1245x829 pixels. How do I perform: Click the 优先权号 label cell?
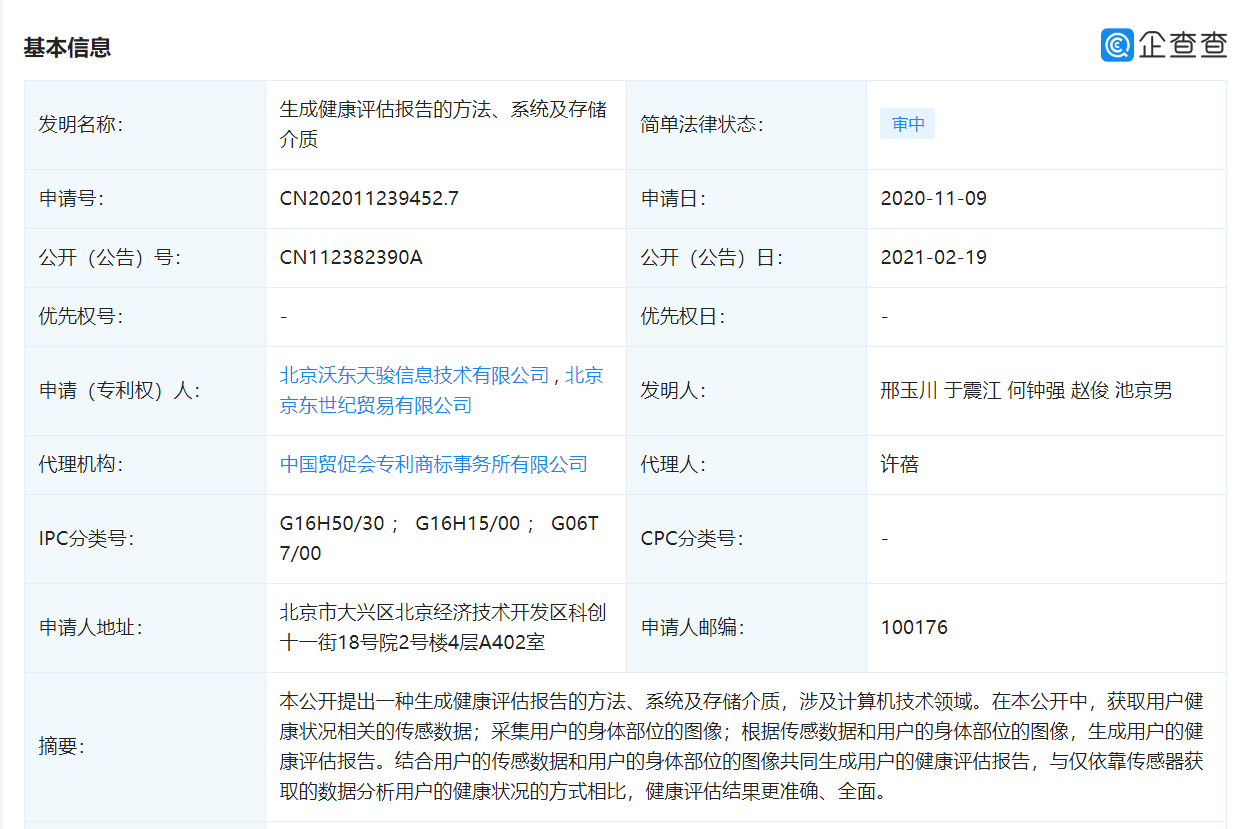pos(145,317)
